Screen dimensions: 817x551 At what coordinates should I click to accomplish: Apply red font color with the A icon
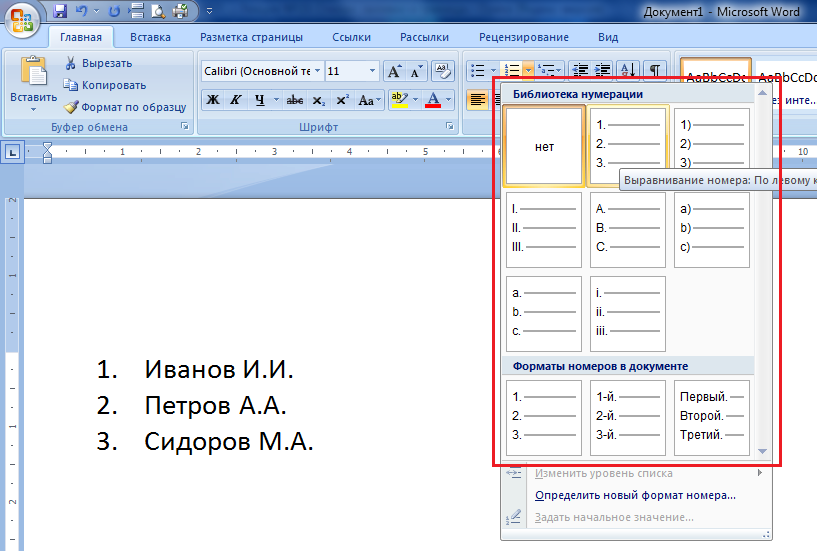pos(433,100)
